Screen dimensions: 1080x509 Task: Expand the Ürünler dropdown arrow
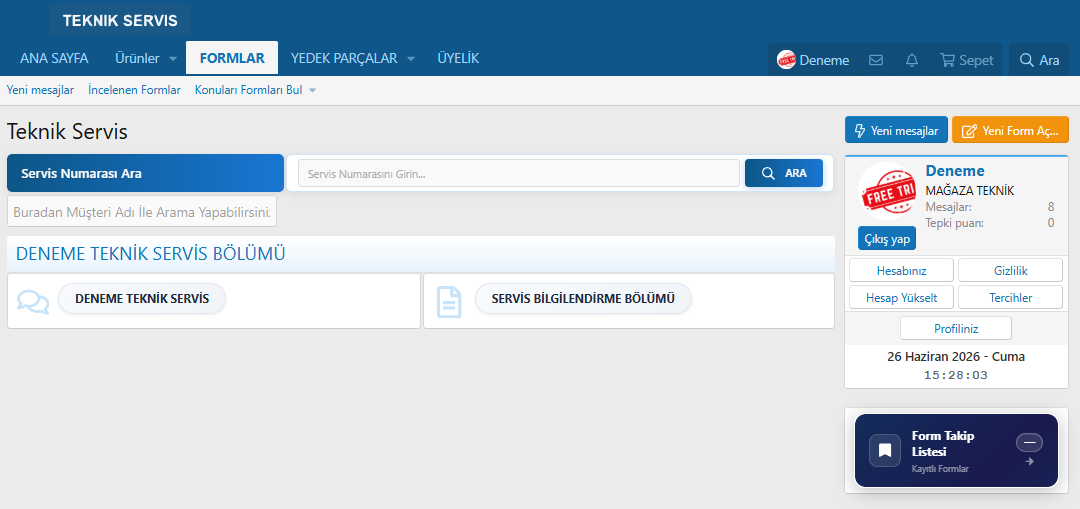[173, 59]
